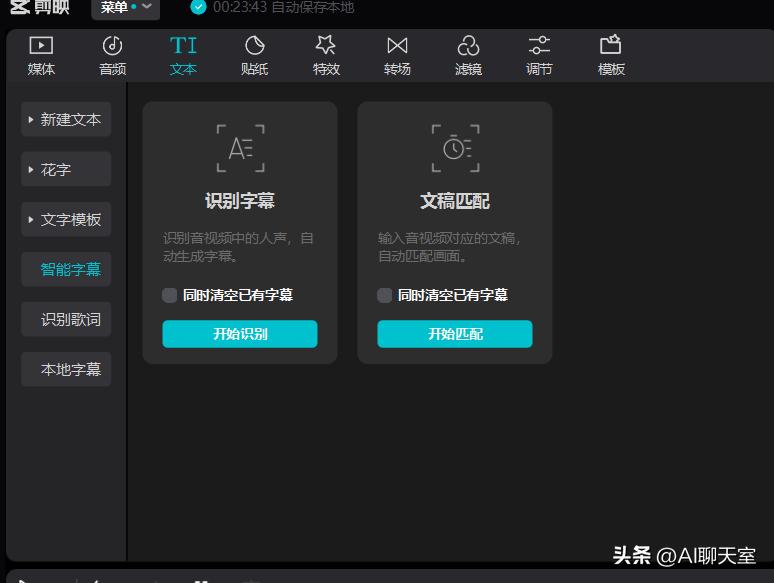
Task: Click the 文稿匹配 clock icon
Action: point(456,148)
